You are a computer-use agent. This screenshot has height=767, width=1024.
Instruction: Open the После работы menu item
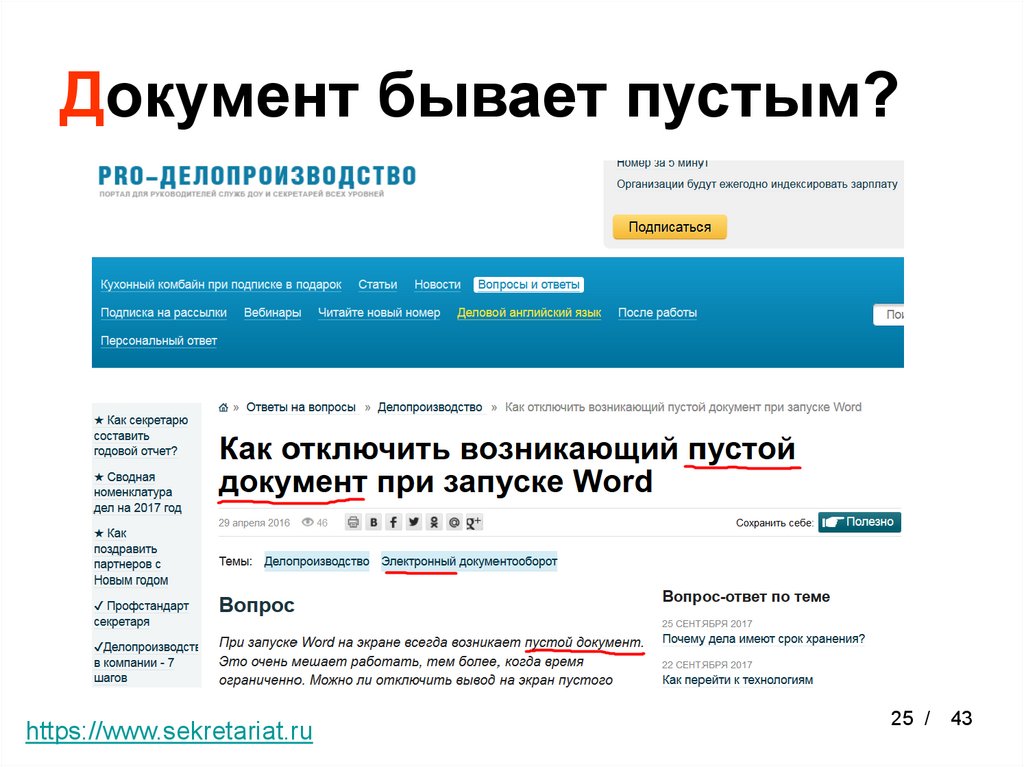657,313
